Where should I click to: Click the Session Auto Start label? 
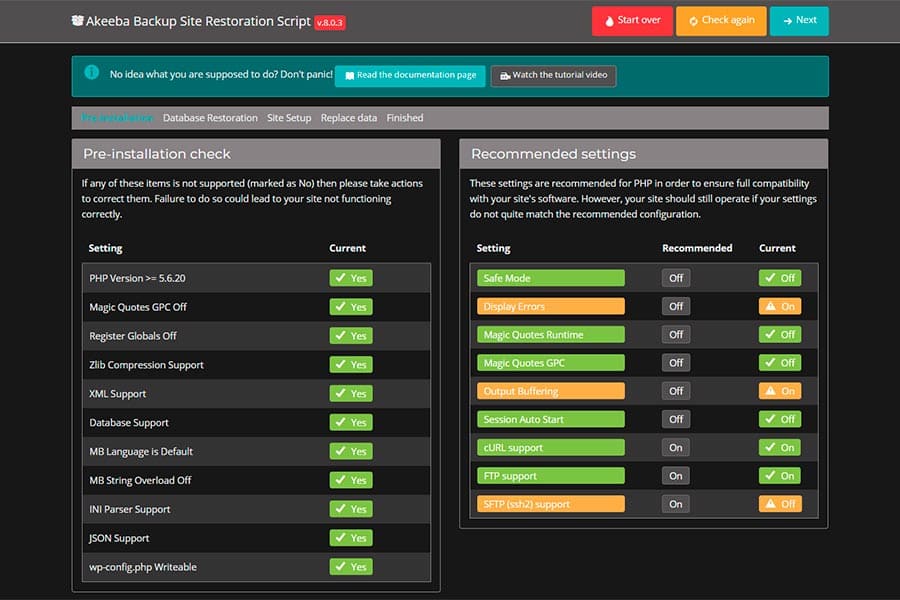[x=551, y=419]
